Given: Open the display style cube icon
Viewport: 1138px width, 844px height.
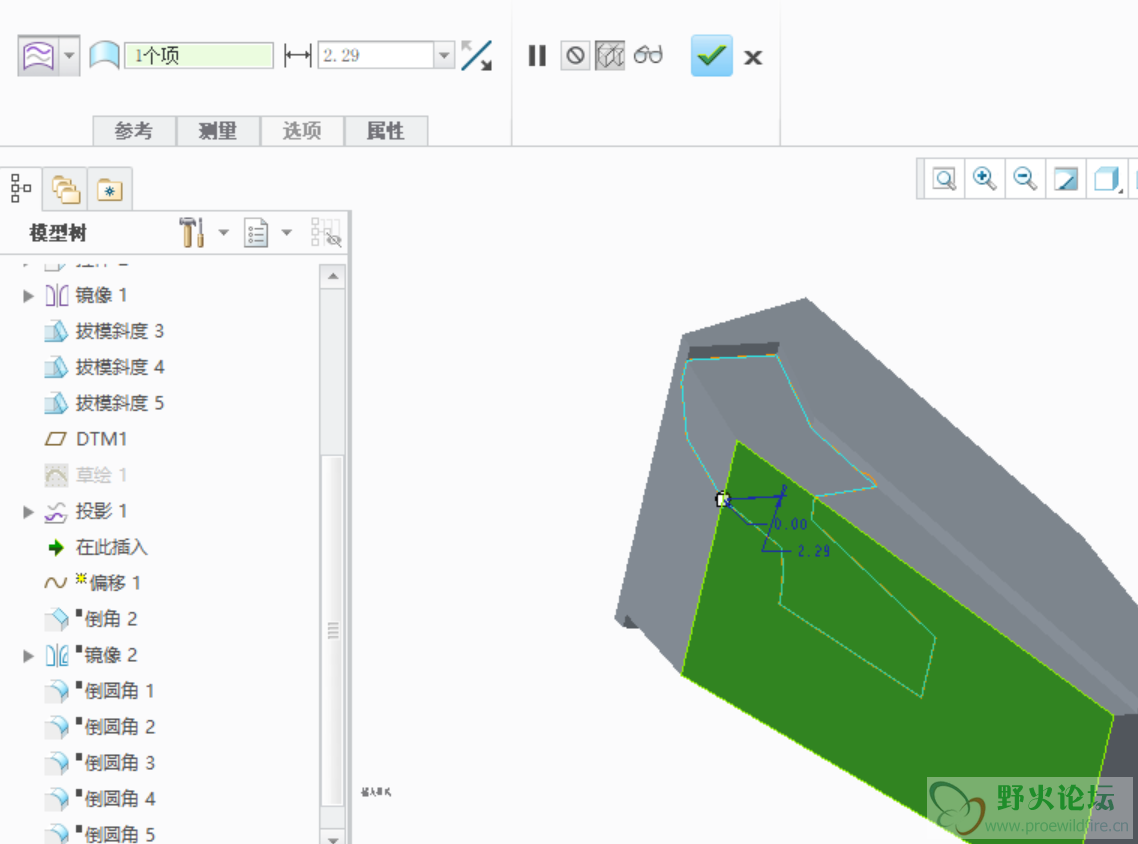Looking at the screenshot, I should click(x=1106, y=179).
